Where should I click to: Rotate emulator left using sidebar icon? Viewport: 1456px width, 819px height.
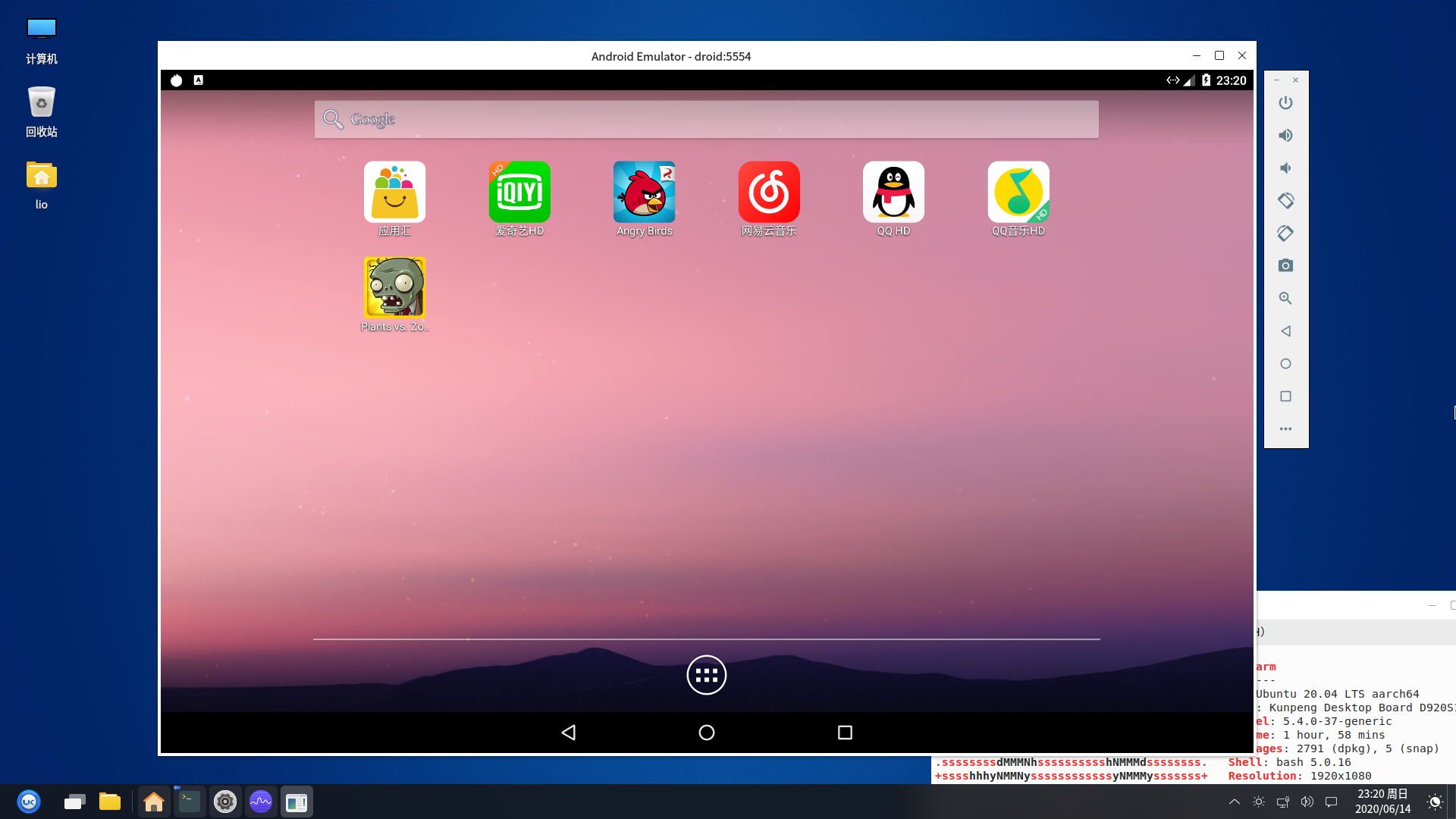click(x=1285, y=200)
